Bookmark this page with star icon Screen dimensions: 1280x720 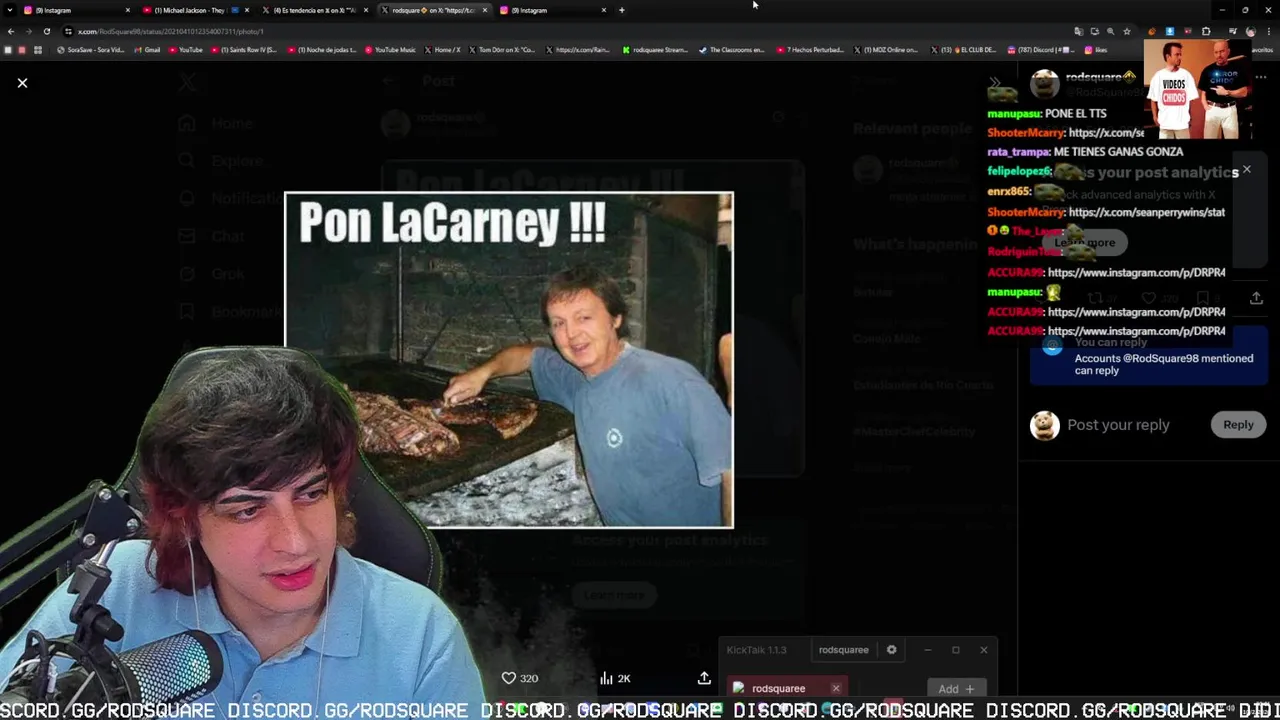coord(1126,31)
